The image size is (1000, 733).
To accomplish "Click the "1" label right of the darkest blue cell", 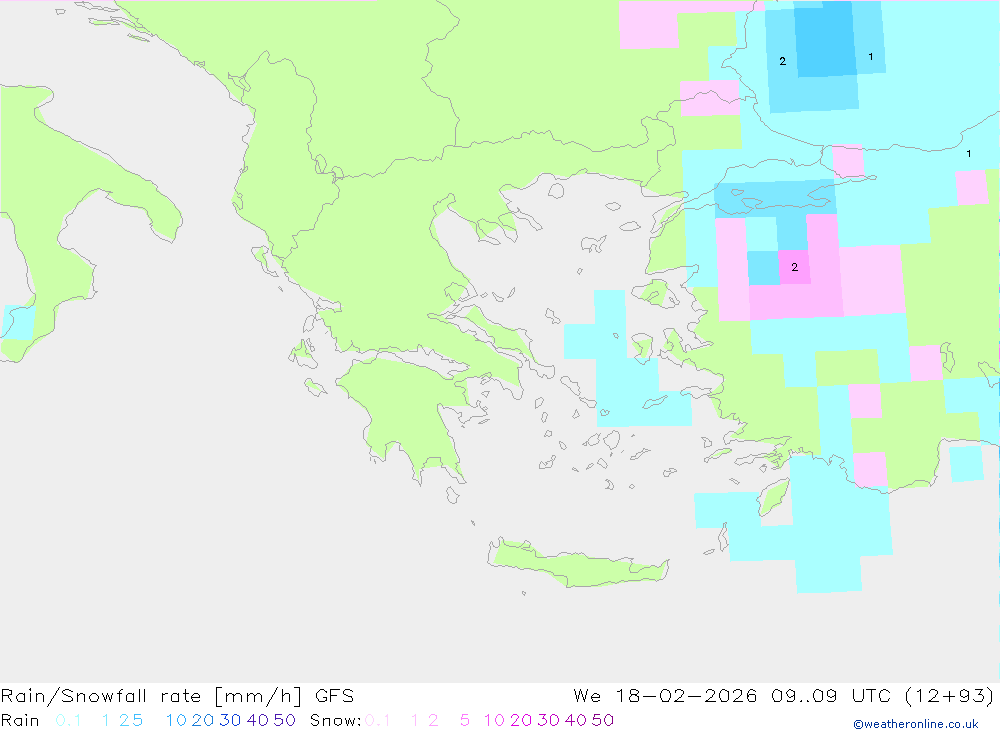I will 871,57.
